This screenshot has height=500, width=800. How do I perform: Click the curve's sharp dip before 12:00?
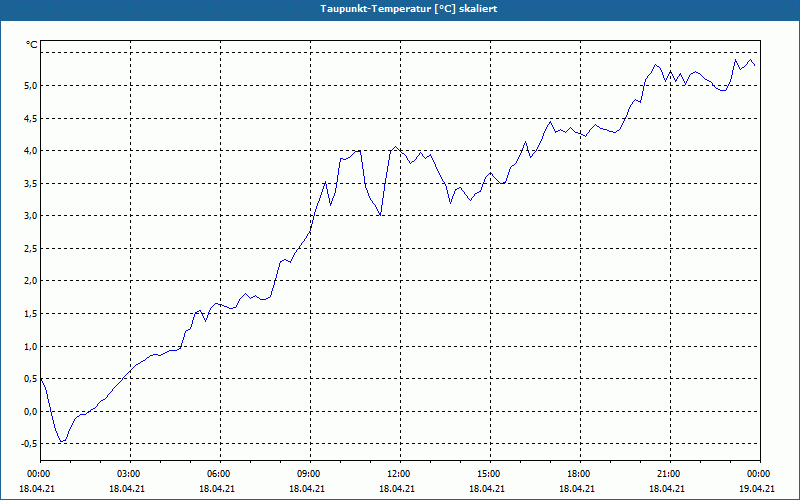click(380, 215)
